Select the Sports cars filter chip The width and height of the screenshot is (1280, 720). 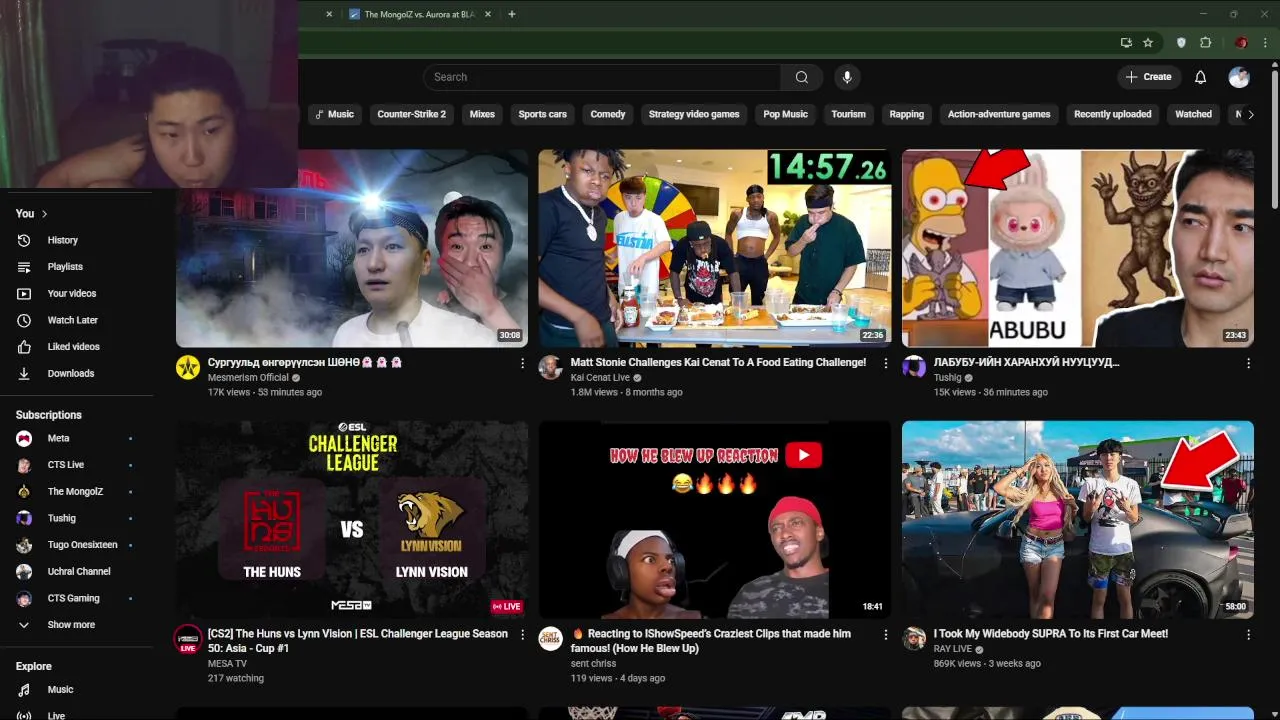[542, 114]
